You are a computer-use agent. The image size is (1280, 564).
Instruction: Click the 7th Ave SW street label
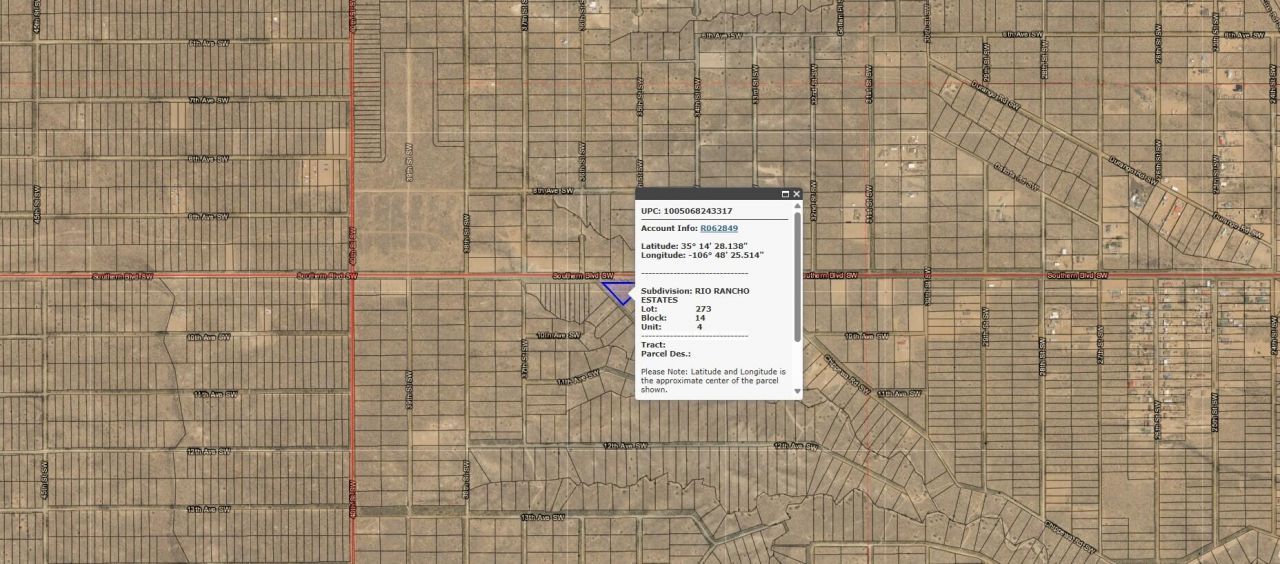209,100
